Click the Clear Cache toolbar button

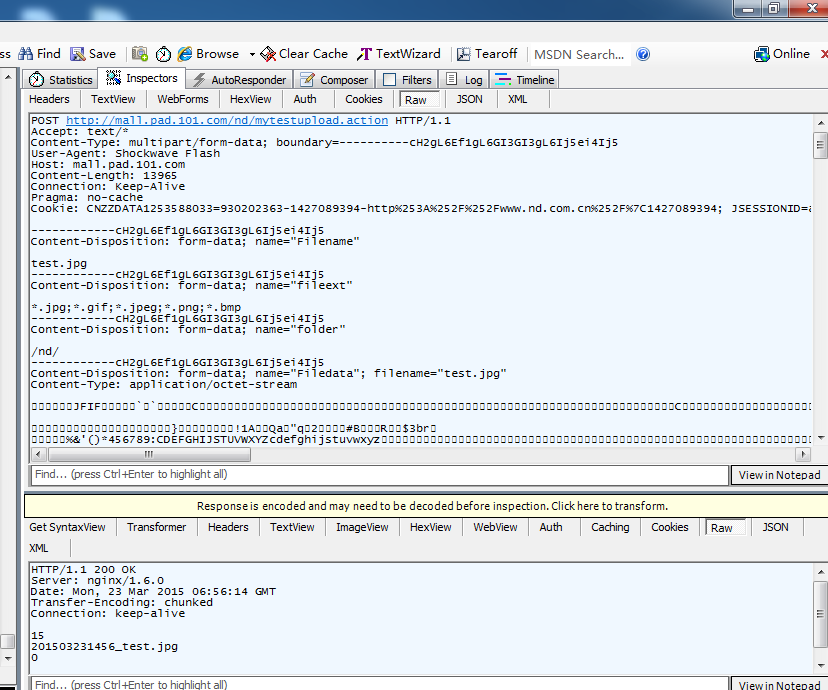click(x=304, y=54)
